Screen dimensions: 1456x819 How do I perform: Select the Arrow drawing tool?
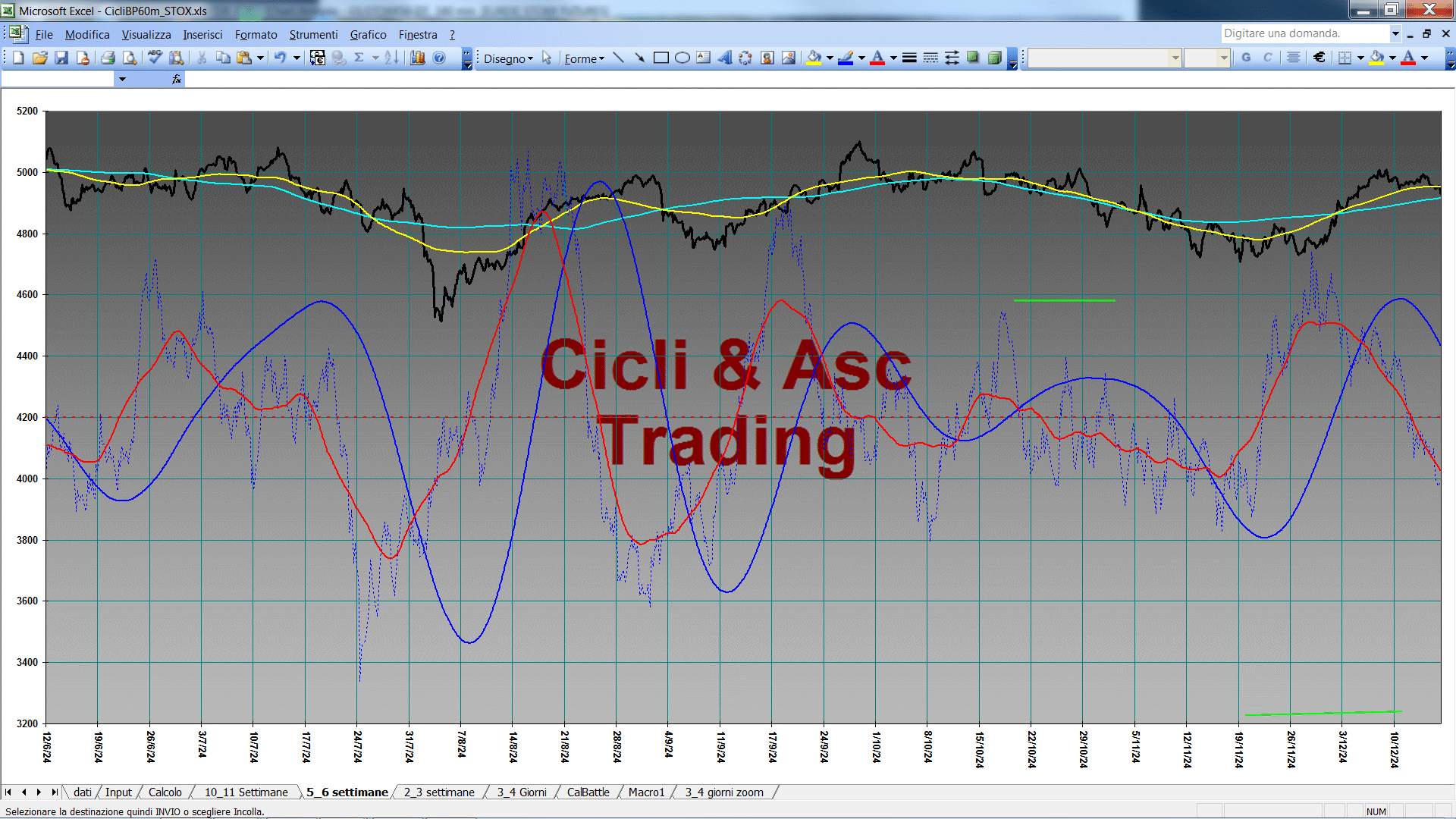pyautogui.click(x=639, y=58)
